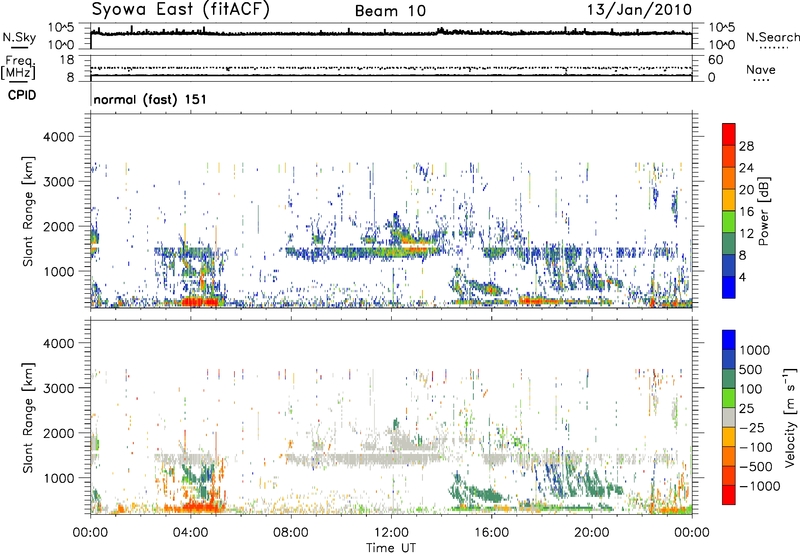Pick the light green 12–16 dB Power segment
This screenshot has width=800, height=554.
point(729,222)
